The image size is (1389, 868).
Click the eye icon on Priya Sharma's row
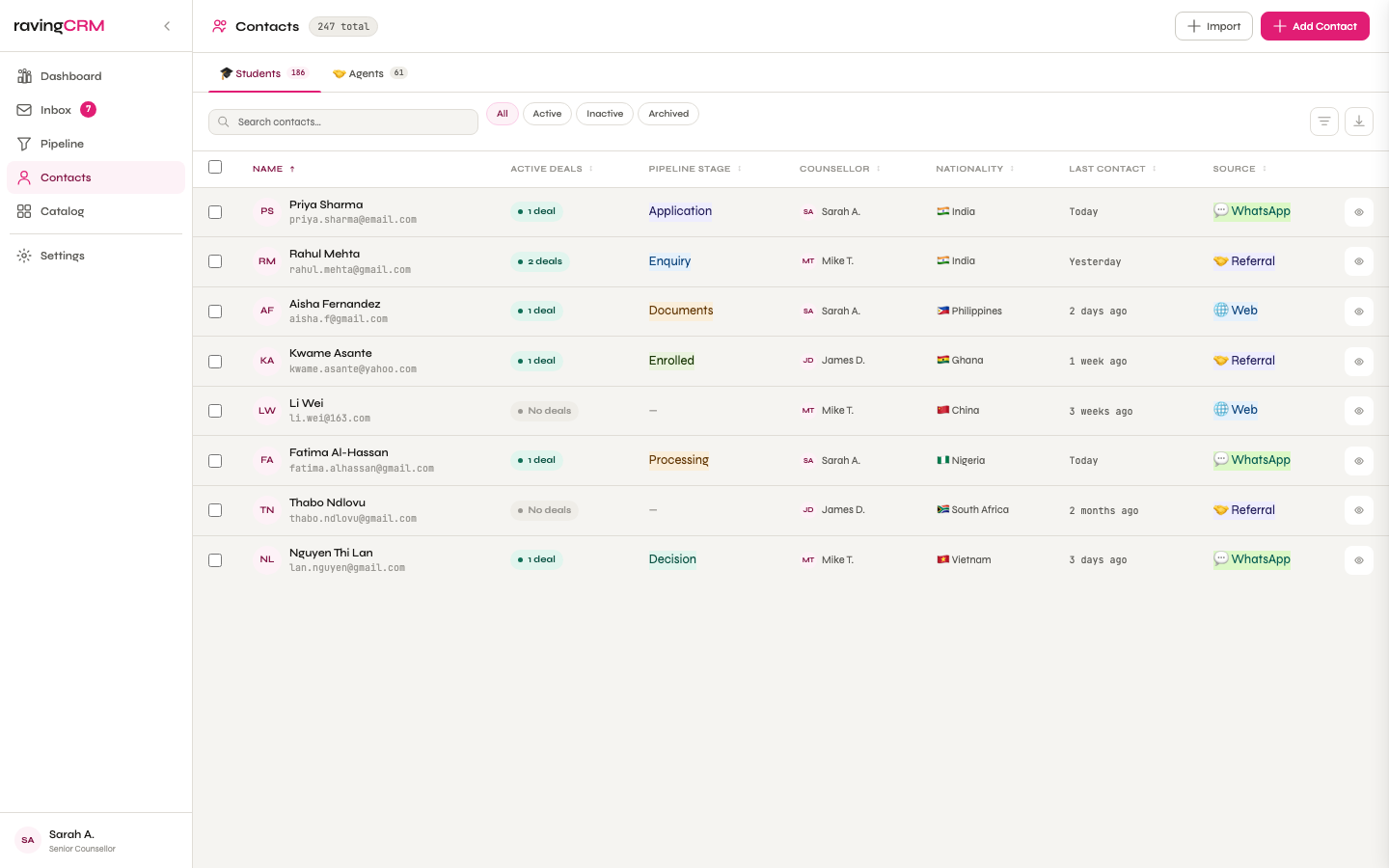(x=1358, y=211)
